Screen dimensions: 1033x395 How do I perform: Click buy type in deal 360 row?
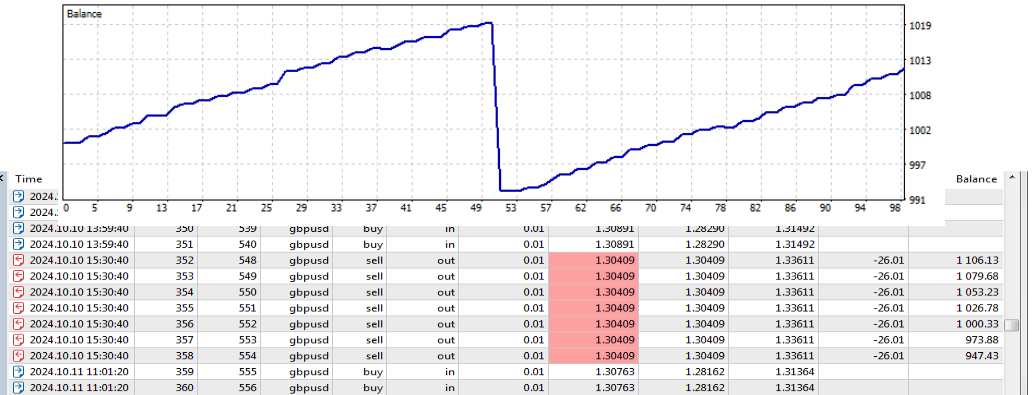(373, 387)
